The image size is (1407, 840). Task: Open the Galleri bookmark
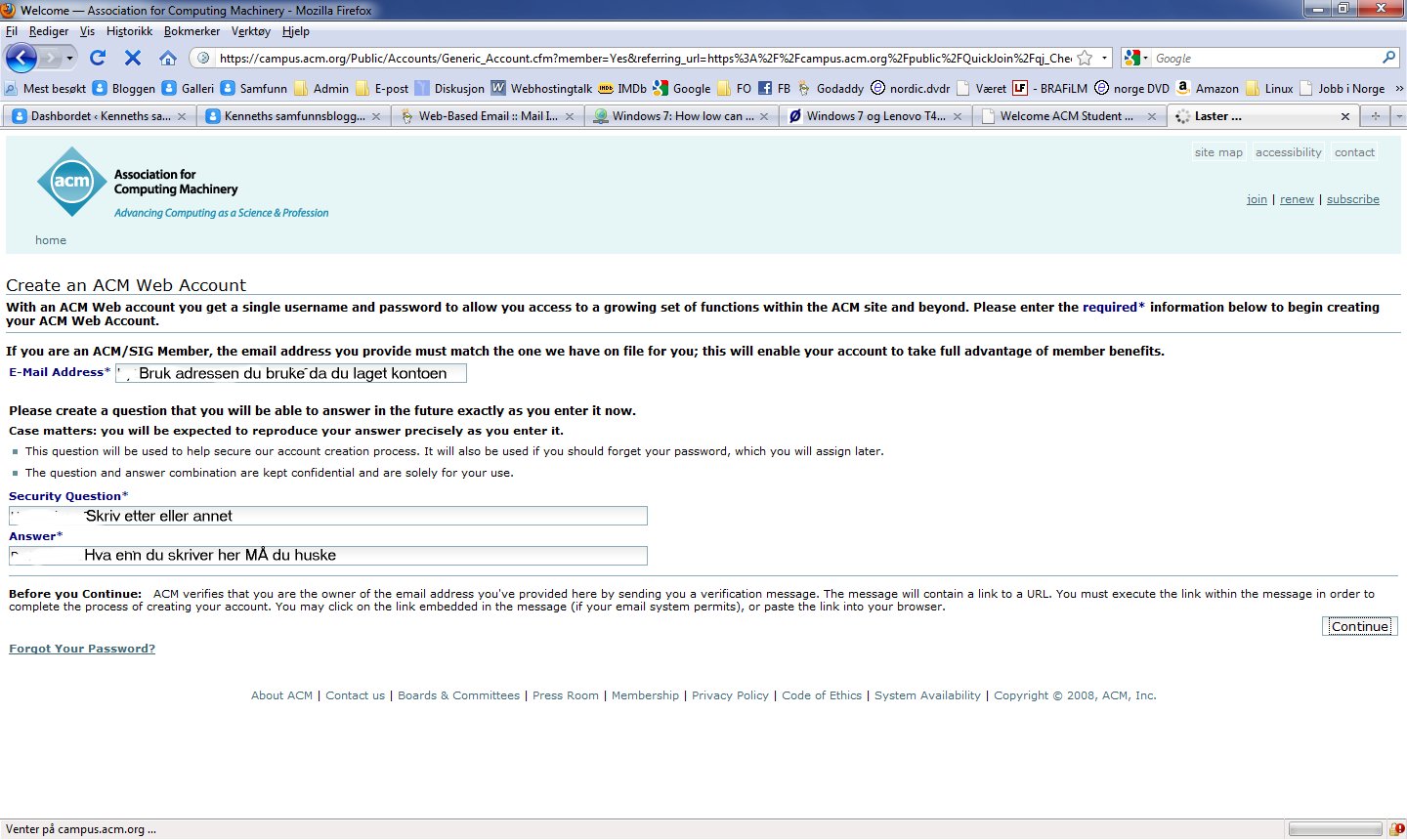[188, 88]
